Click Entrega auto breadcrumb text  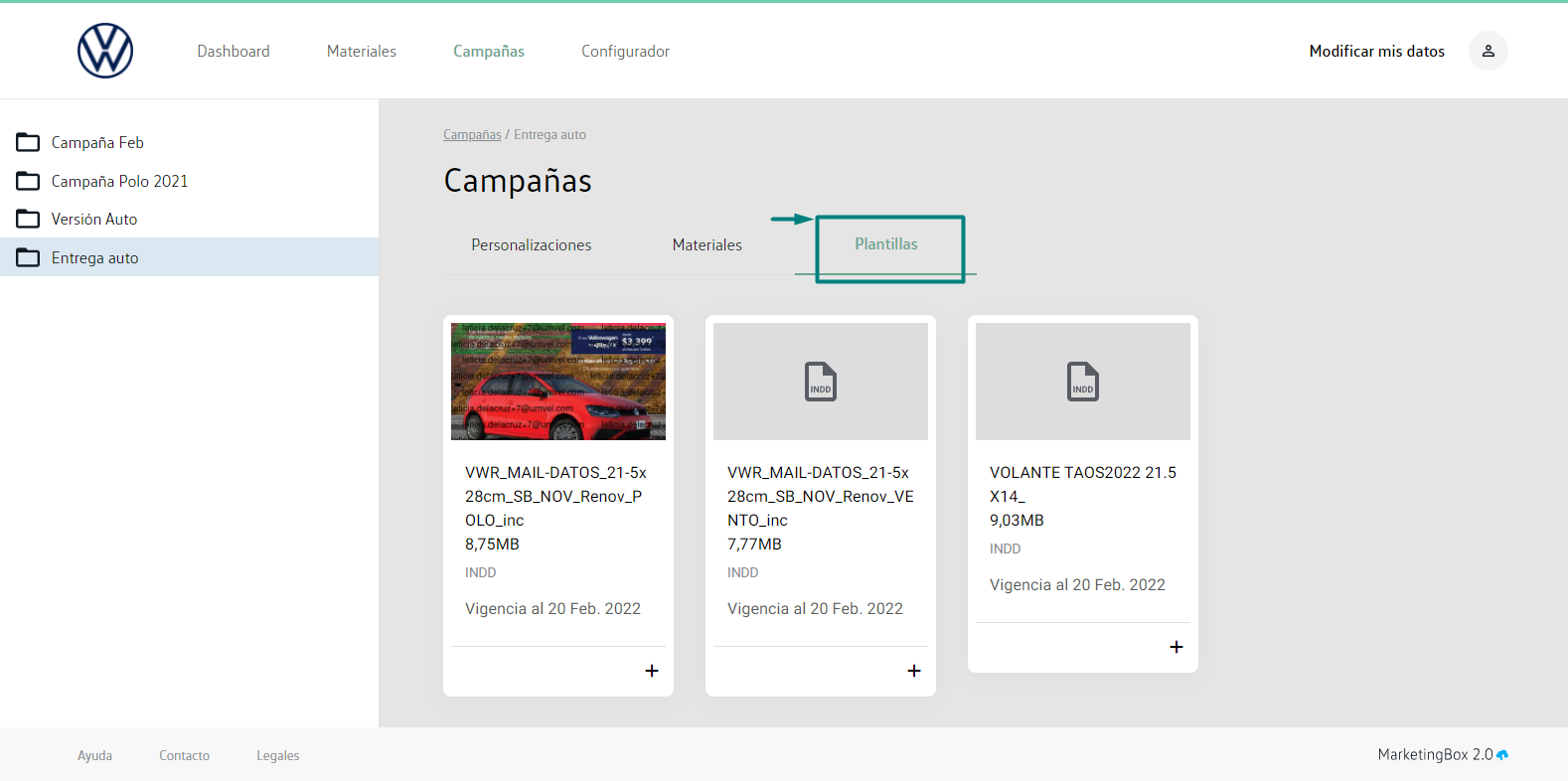pyautogui.click(x=549, y=134)
